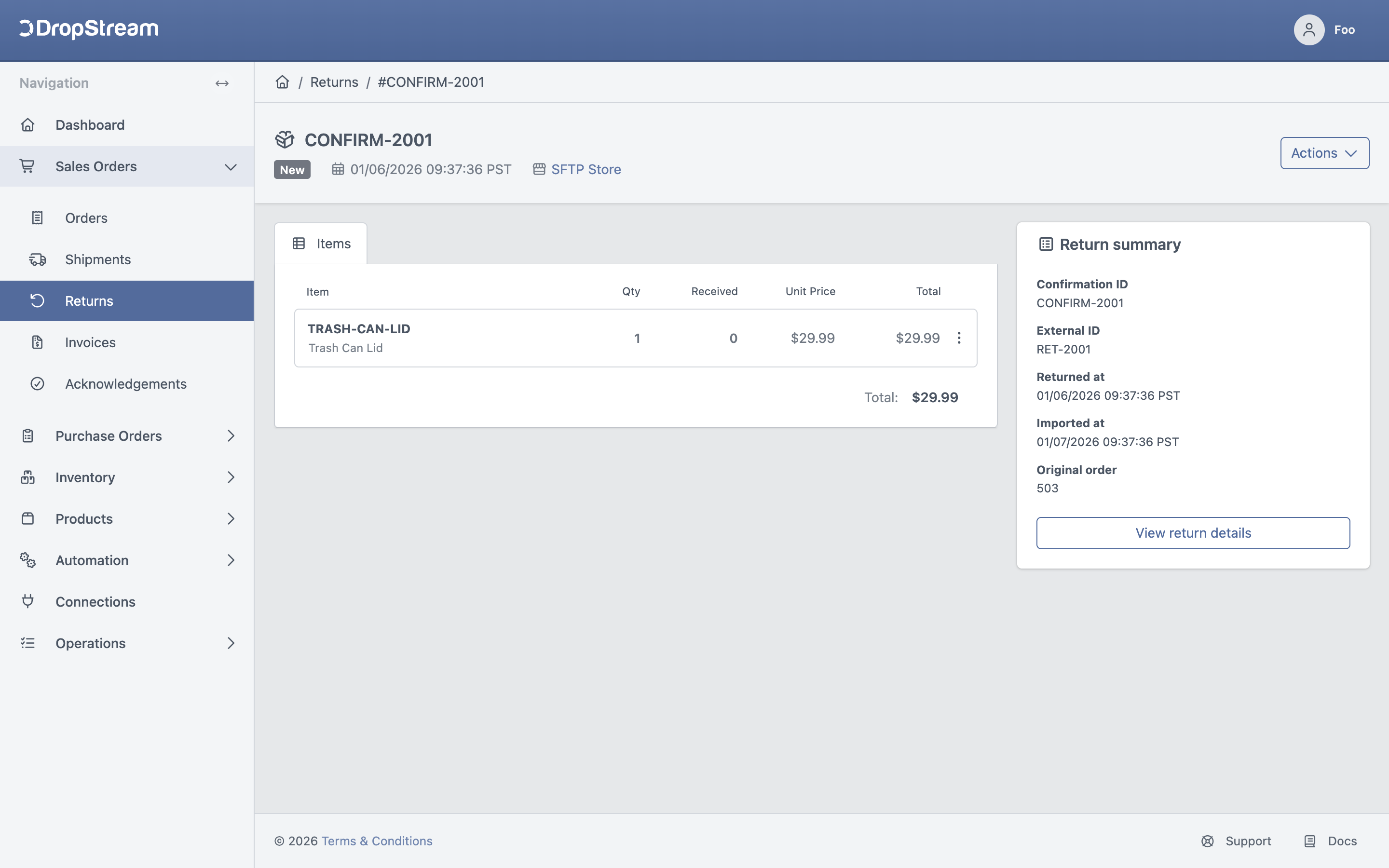Image resolution: width=1389 pixels, height=868 pixels.
Task: Click the Return summary list icon
Action: coord(1046,244)
